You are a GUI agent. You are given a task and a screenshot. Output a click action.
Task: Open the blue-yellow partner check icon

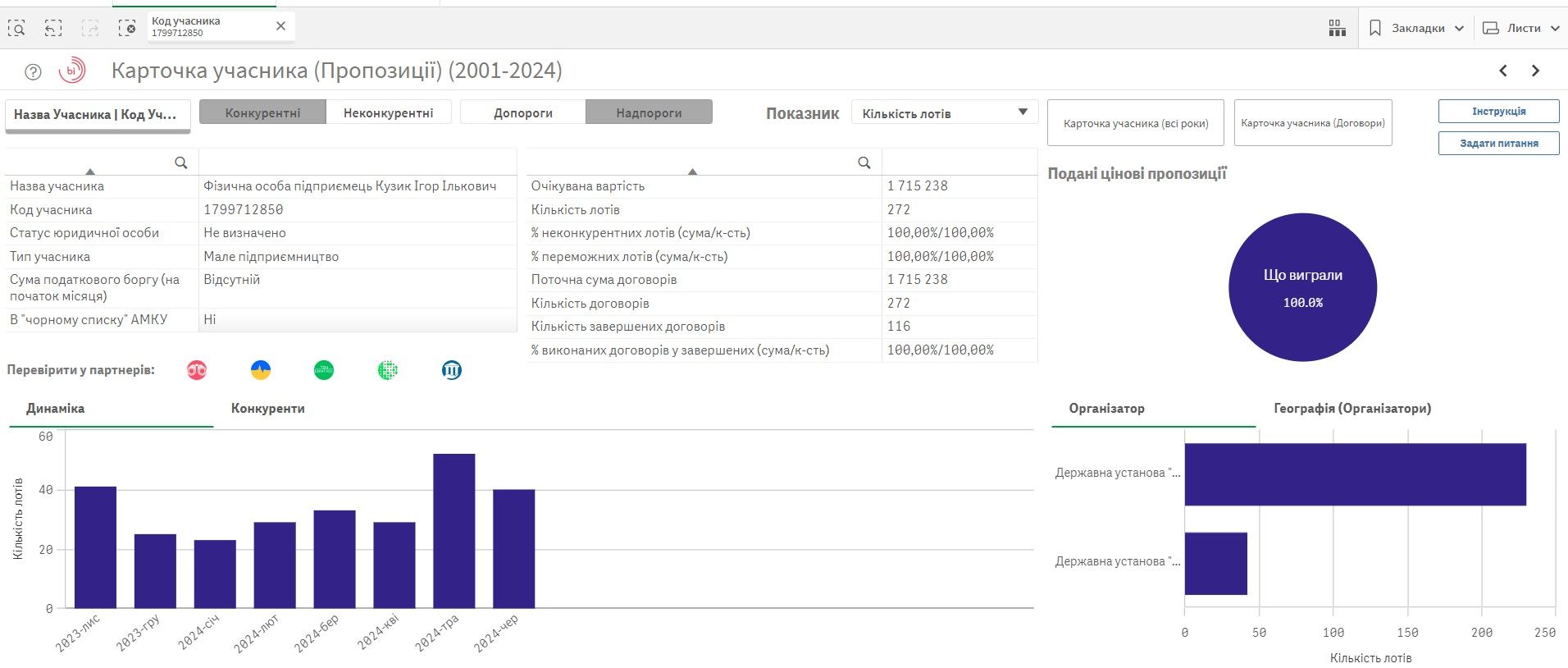[x=260, y=370]
